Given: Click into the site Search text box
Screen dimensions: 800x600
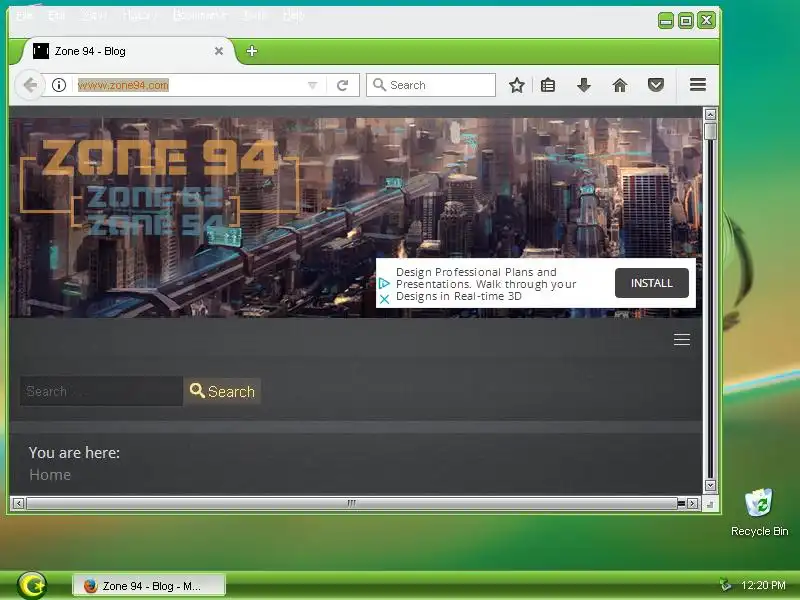Looking at the screenshot, I should pyautogui.click(x=102, y=391).
